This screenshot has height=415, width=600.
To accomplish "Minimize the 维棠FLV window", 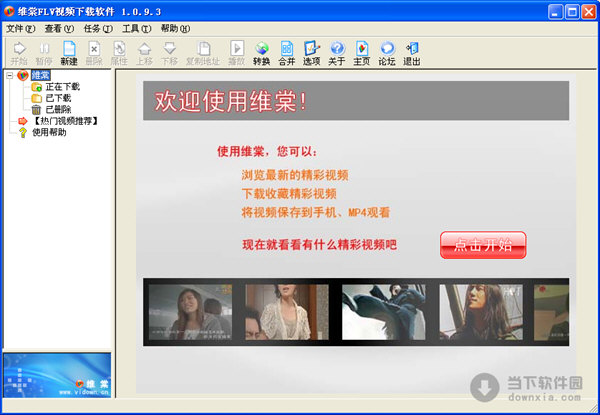I will (x=556, y=12).
